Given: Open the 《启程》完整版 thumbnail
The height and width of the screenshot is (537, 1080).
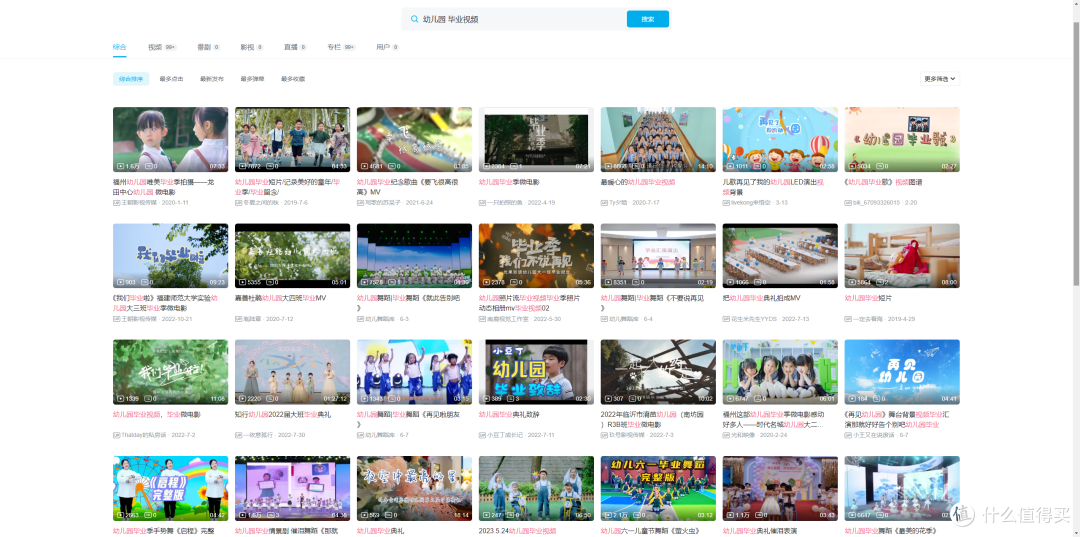Looking at the screenshot, I should [x=170, y=488].
